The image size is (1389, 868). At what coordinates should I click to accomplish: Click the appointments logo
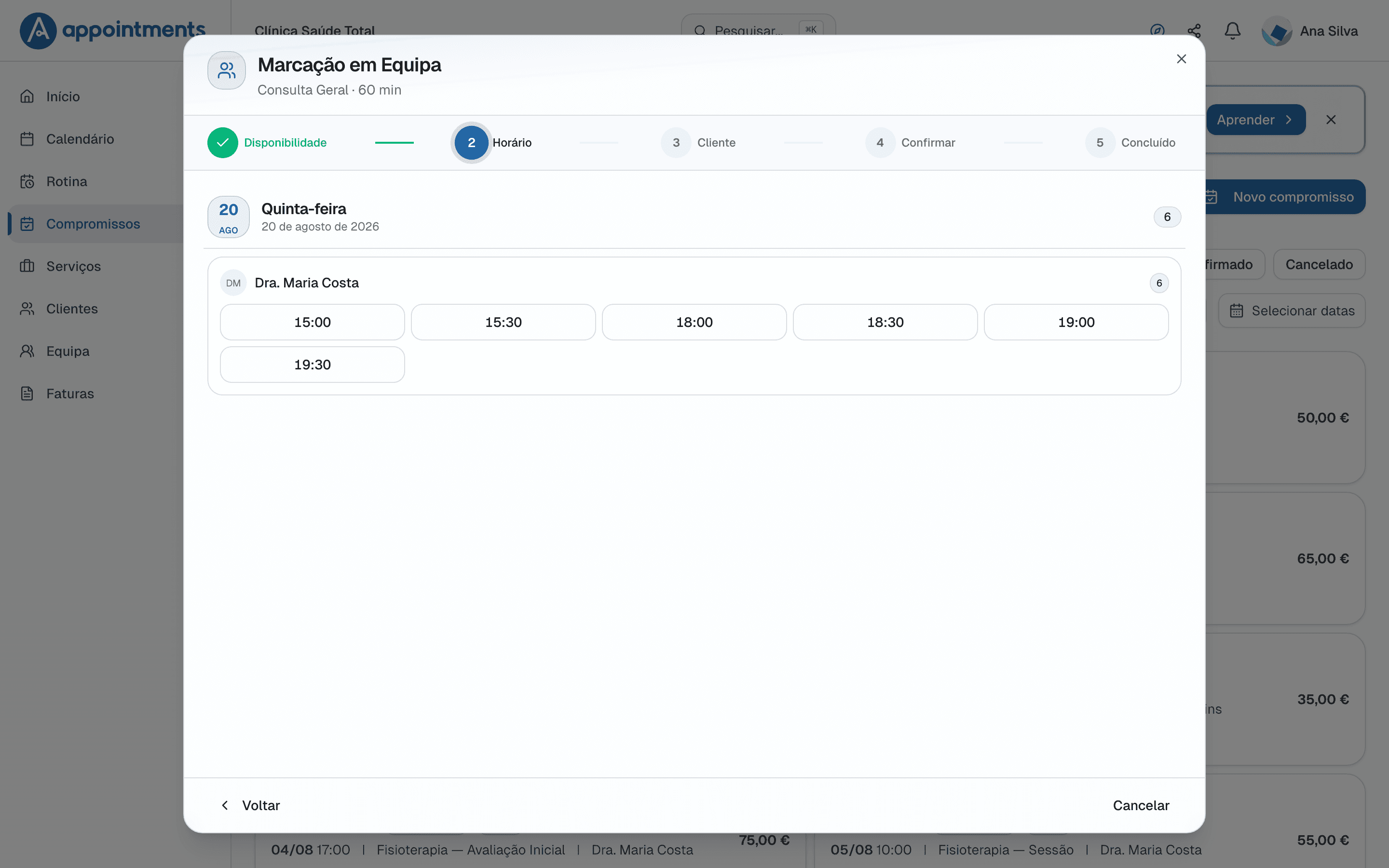coord(112,30)
